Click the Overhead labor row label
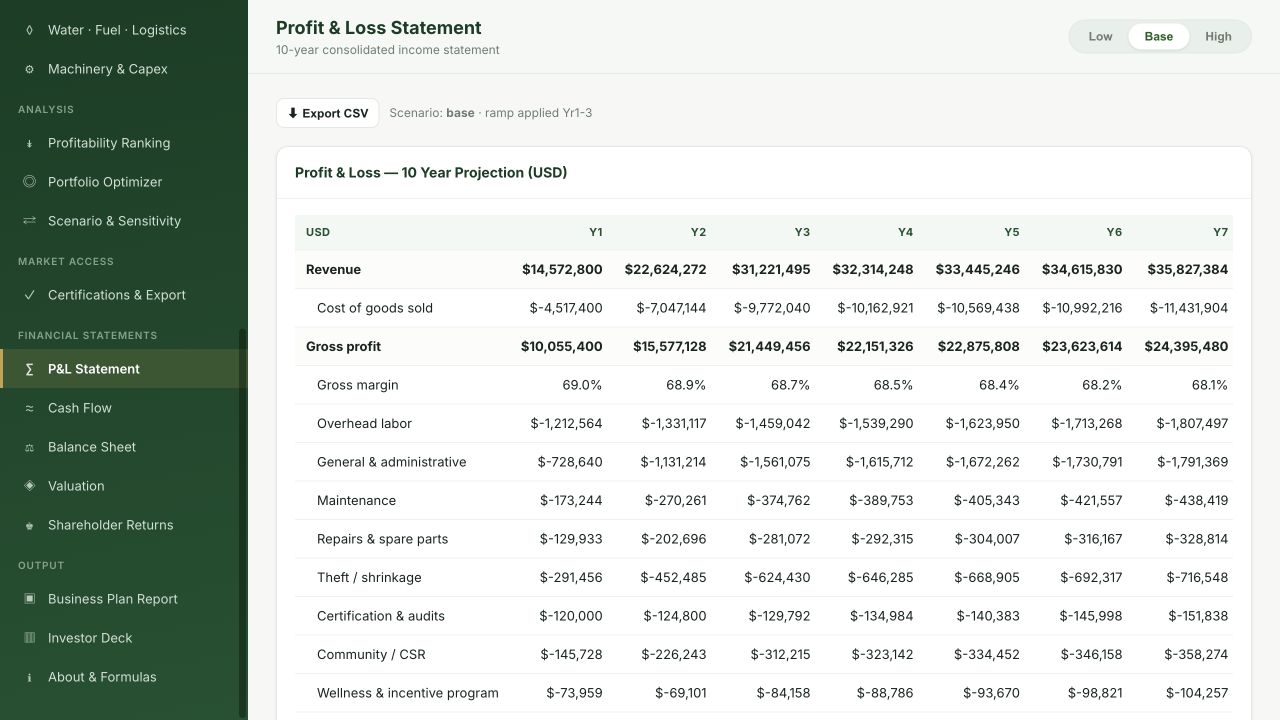Viewport: 1280px width, 720px height. point(364,424)
